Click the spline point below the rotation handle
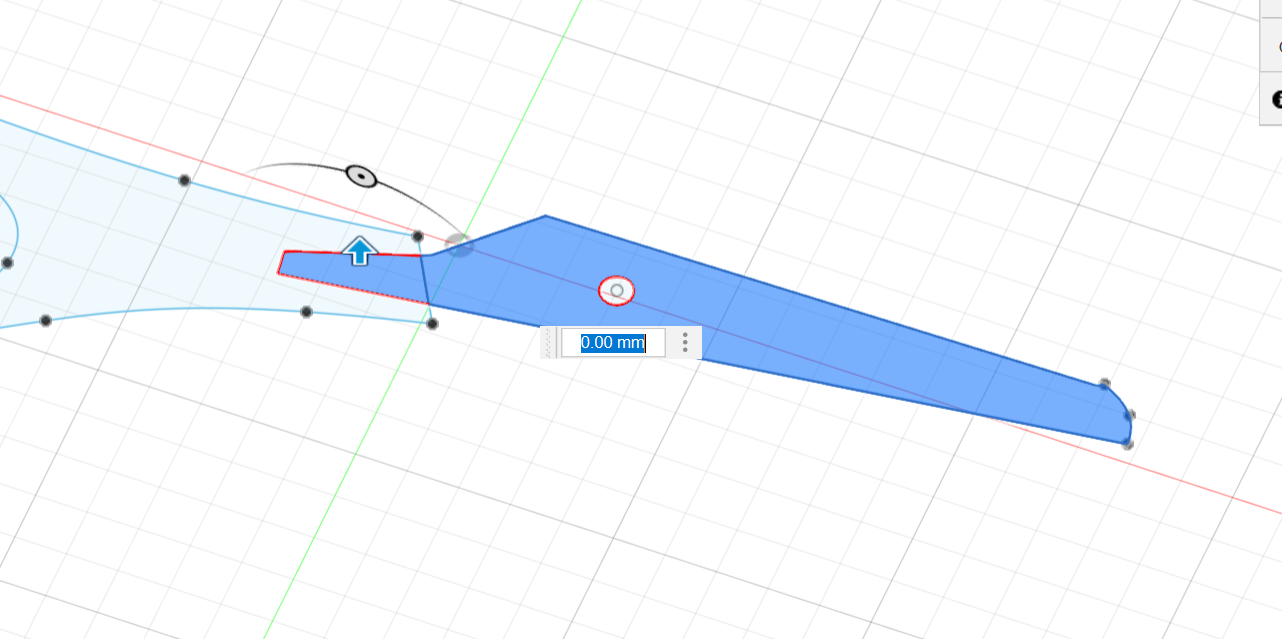 point(184,180)
